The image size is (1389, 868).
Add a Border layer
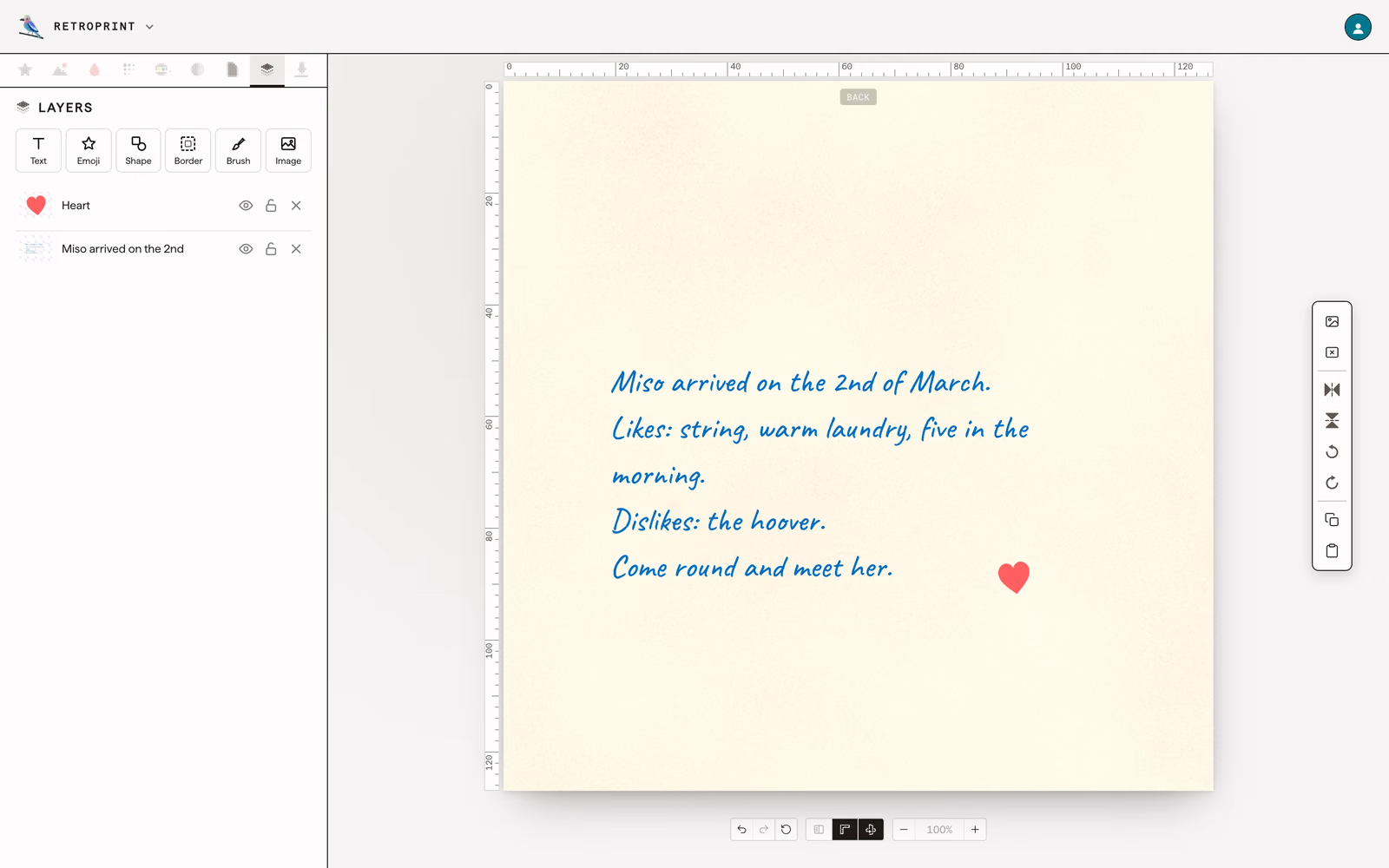pyautogui.click(x=188, y=150)
